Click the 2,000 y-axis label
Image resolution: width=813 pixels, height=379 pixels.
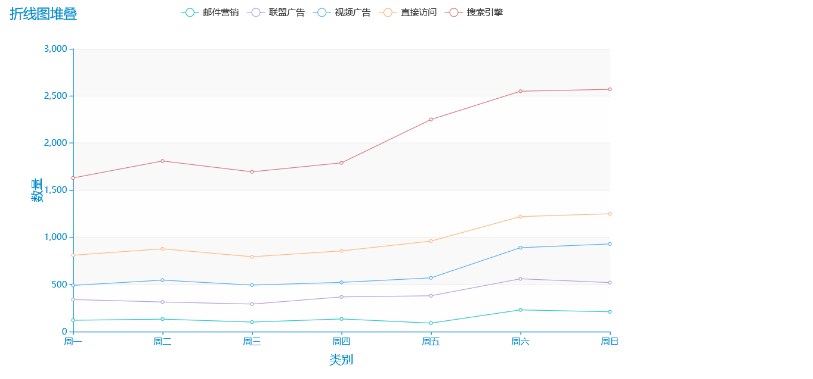(x=56, y=143)
